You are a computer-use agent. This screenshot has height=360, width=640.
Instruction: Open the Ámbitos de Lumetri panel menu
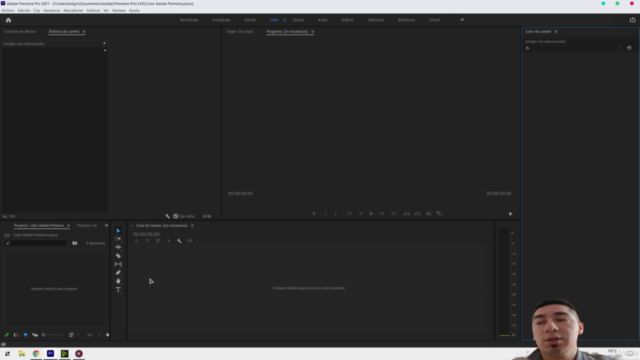click(84, 31)
